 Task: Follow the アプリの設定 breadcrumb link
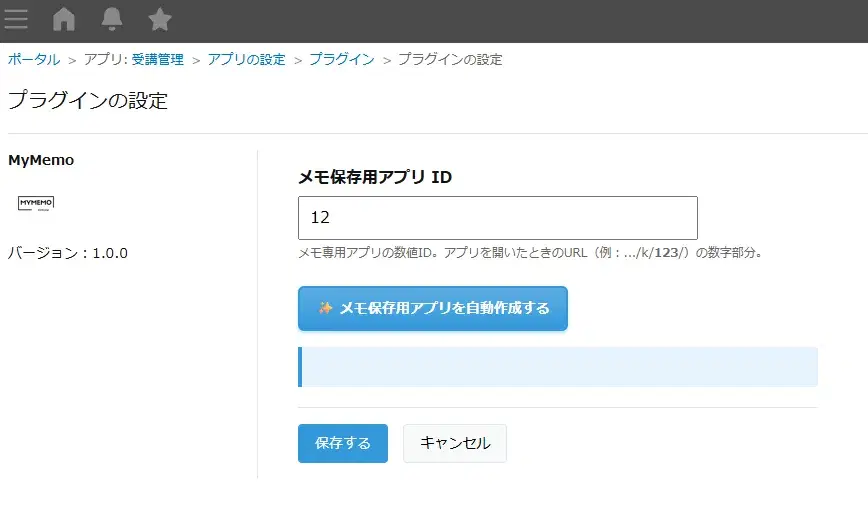(246, 59)
